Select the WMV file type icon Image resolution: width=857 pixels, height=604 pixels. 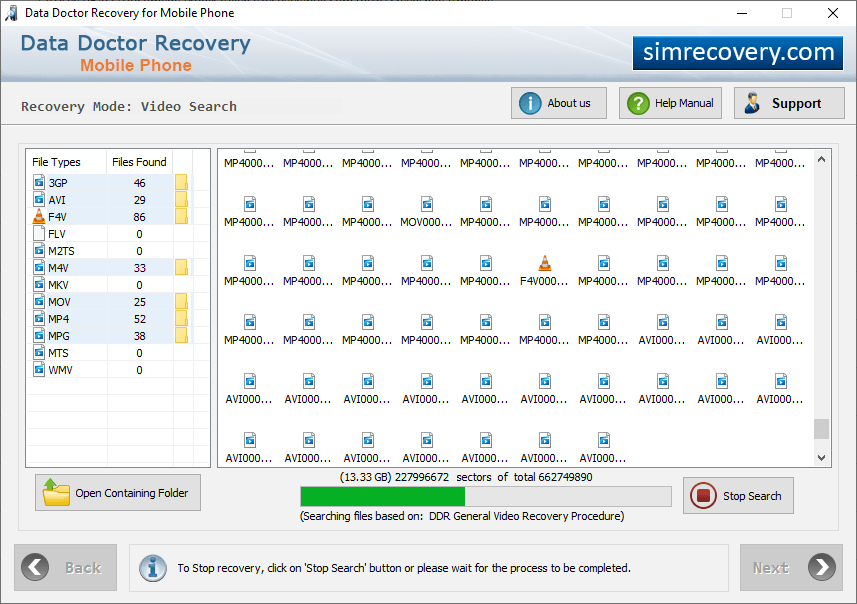[39, 370]
